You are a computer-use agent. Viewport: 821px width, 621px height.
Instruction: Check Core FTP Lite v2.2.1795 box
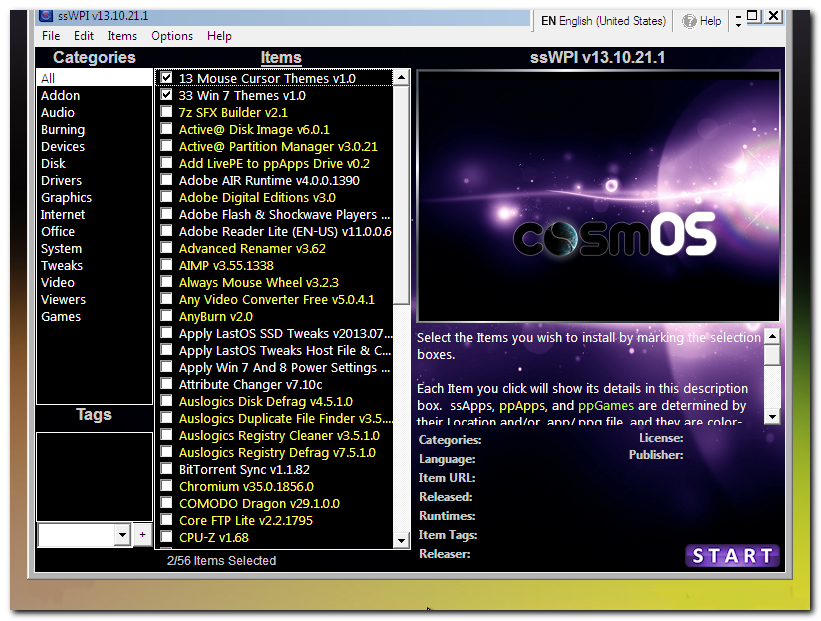166,520
